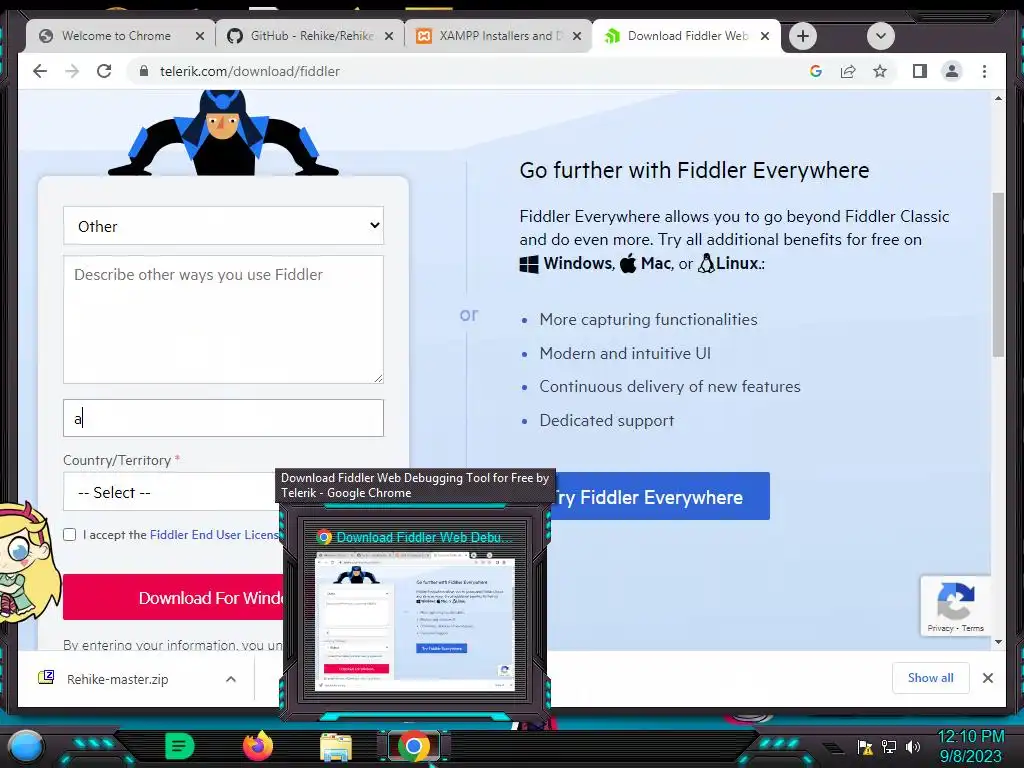The width and height of the screenshot is (1024, 768).
Task: Close the Download Fiddler Web tab
Action: pyautogui.click(x=765, y=36)
